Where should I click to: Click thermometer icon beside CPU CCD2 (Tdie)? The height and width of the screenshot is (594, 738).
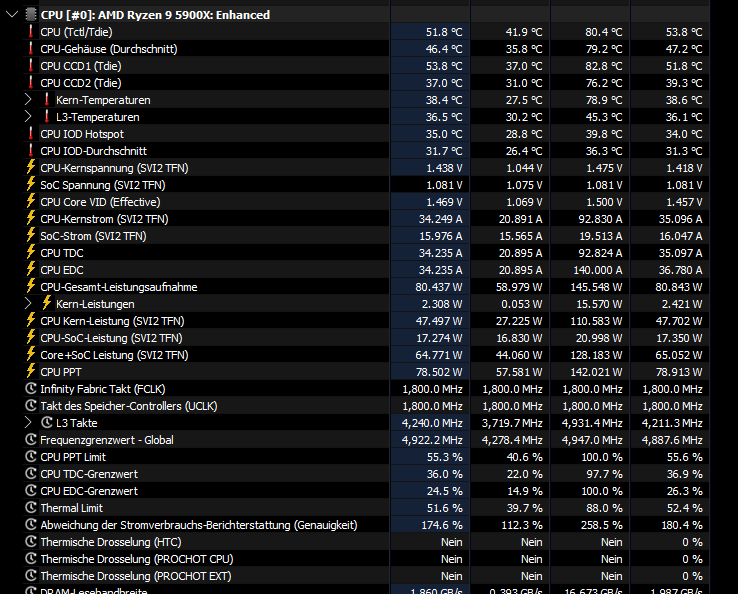(x=31, y=82)
